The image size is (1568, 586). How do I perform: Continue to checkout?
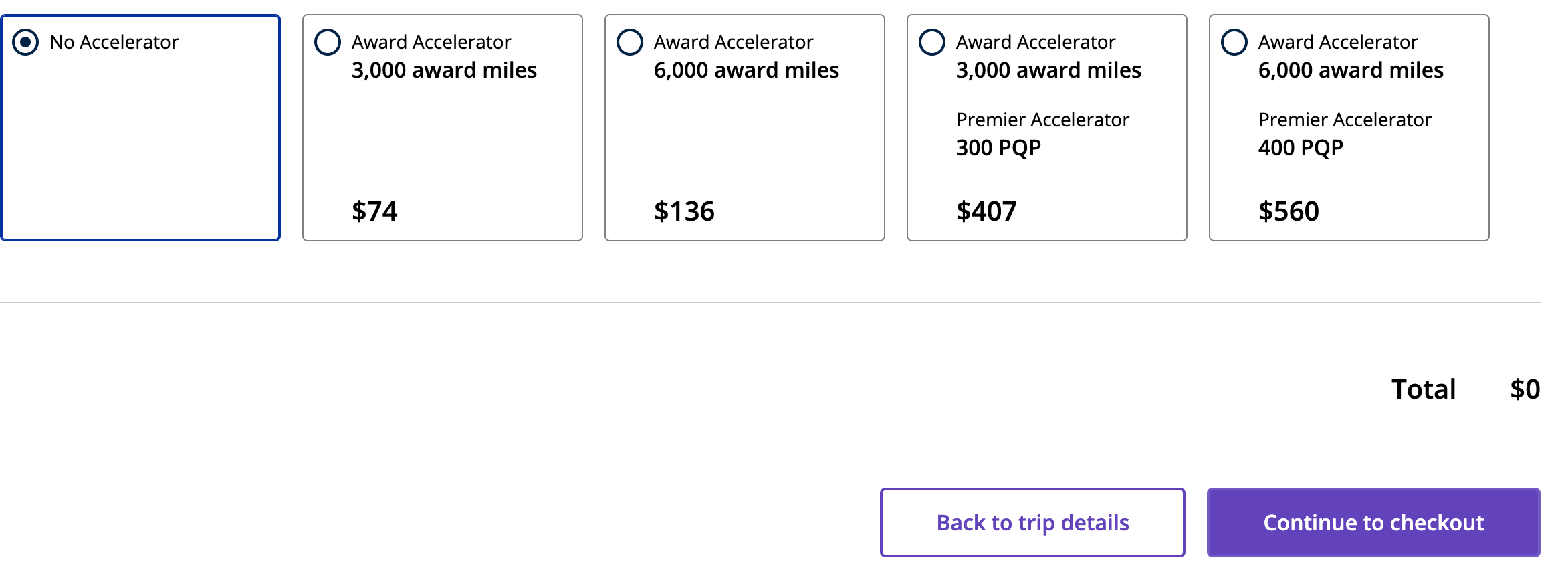coord(1373,522)
